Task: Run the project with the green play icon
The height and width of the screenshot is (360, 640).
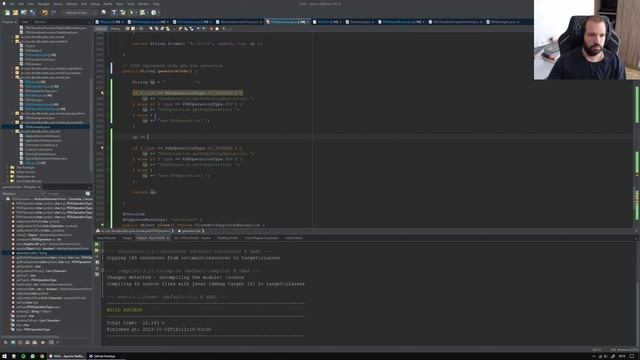Action: tap(131, 13)
